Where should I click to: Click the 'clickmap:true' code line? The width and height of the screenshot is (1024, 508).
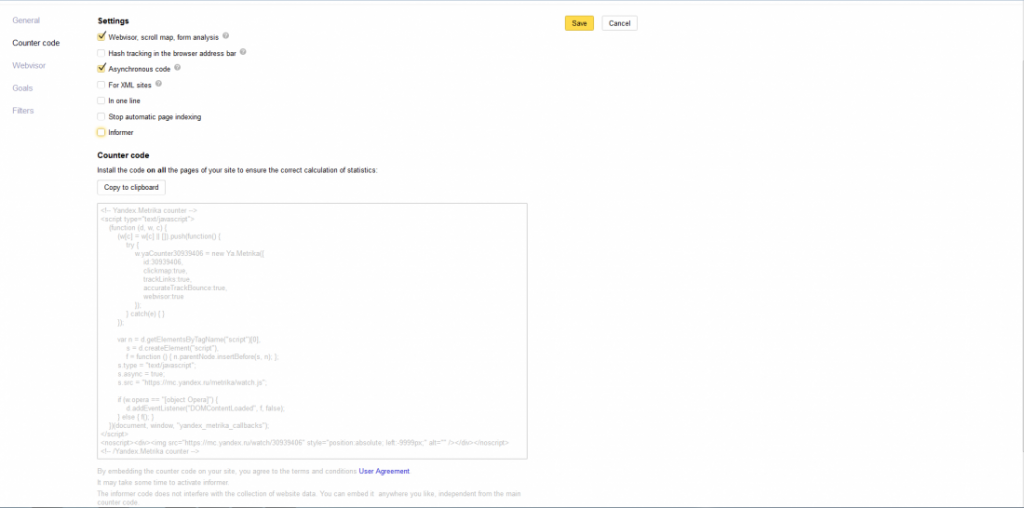[x=165, y=270]
